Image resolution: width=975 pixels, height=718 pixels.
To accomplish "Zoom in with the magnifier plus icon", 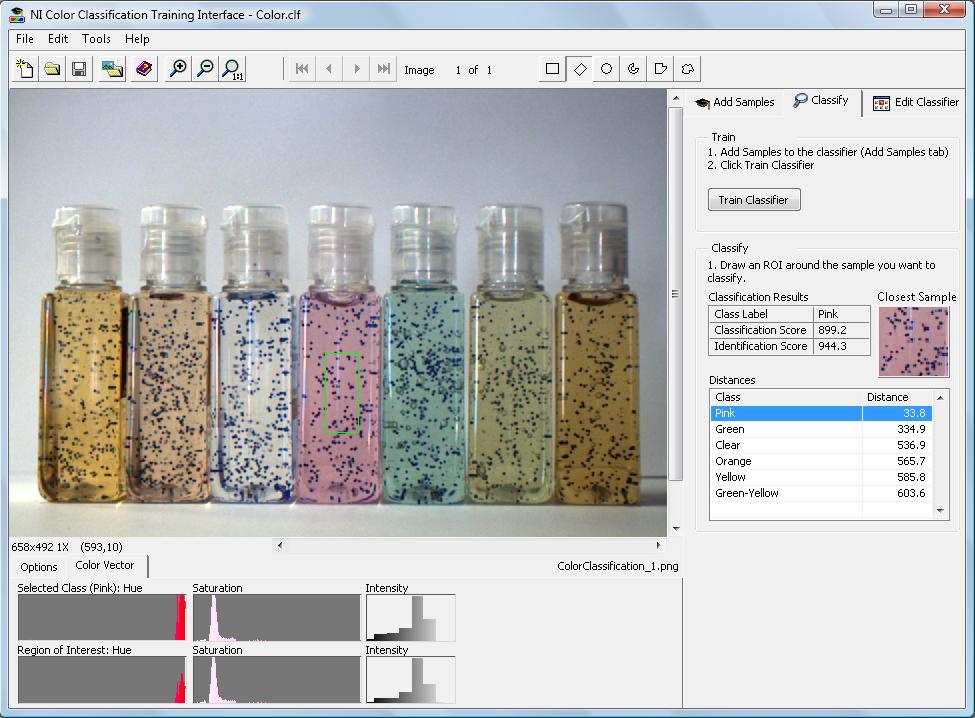I will click(178, 69).
